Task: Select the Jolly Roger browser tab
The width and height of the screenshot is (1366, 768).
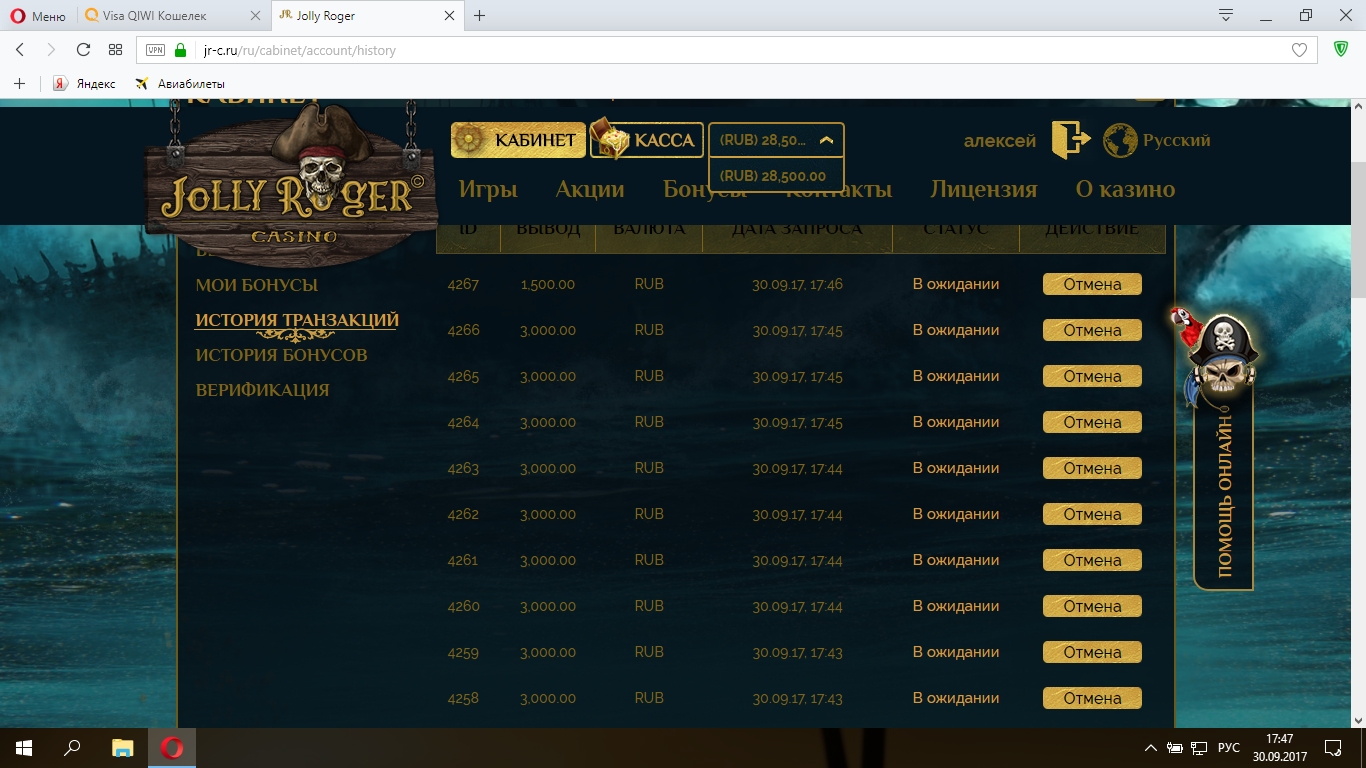Action: click(368, 16)
